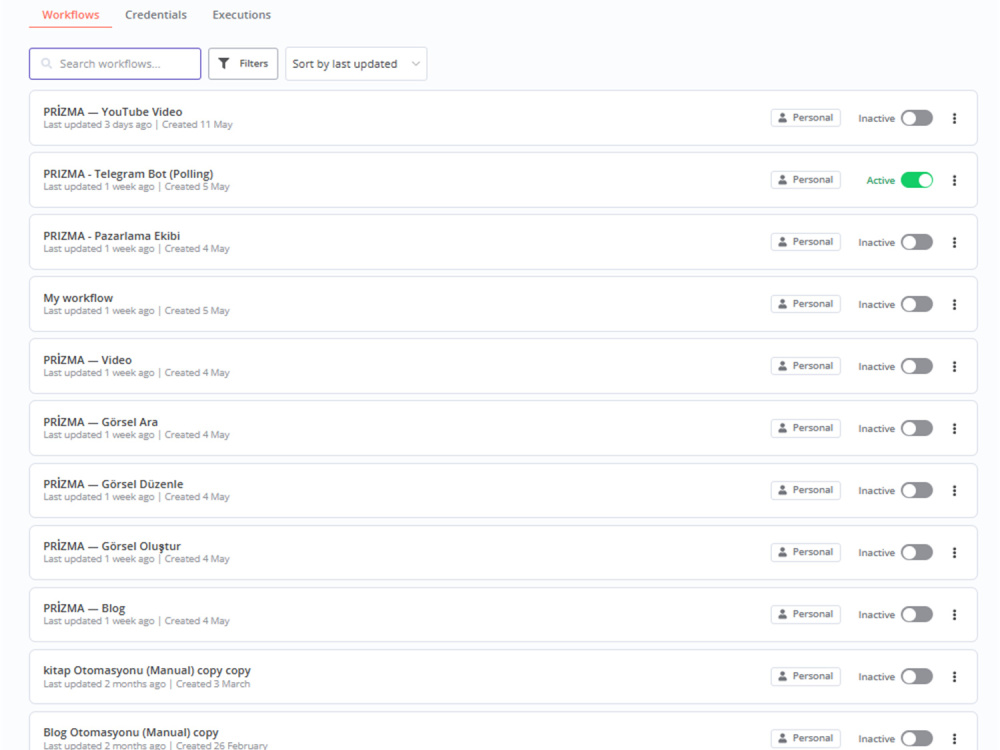Open the PRİZMA — Görsel Oluştur workflow

click(x=503, y=552)
